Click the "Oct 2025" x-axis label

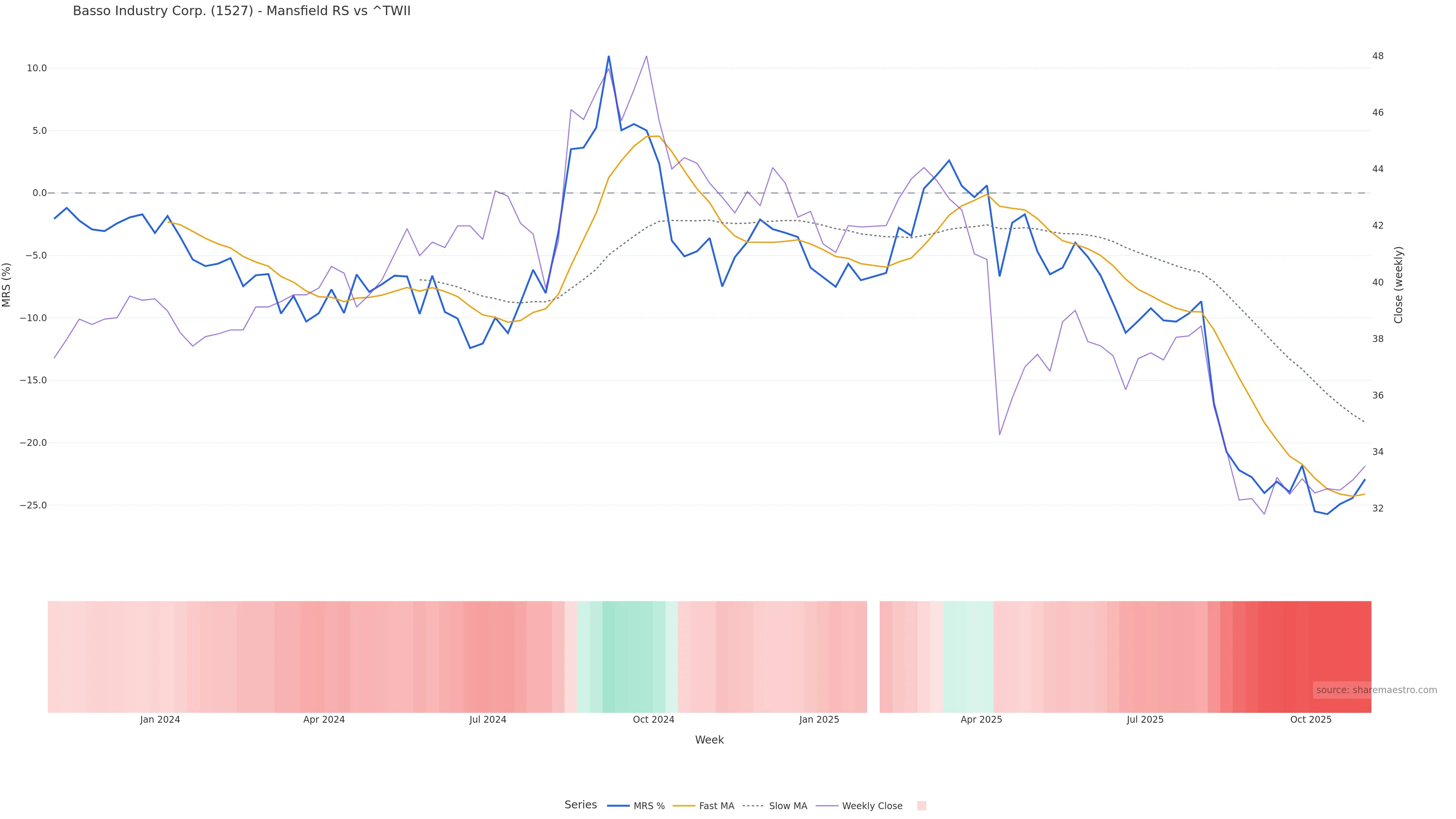click(1311, 720)
